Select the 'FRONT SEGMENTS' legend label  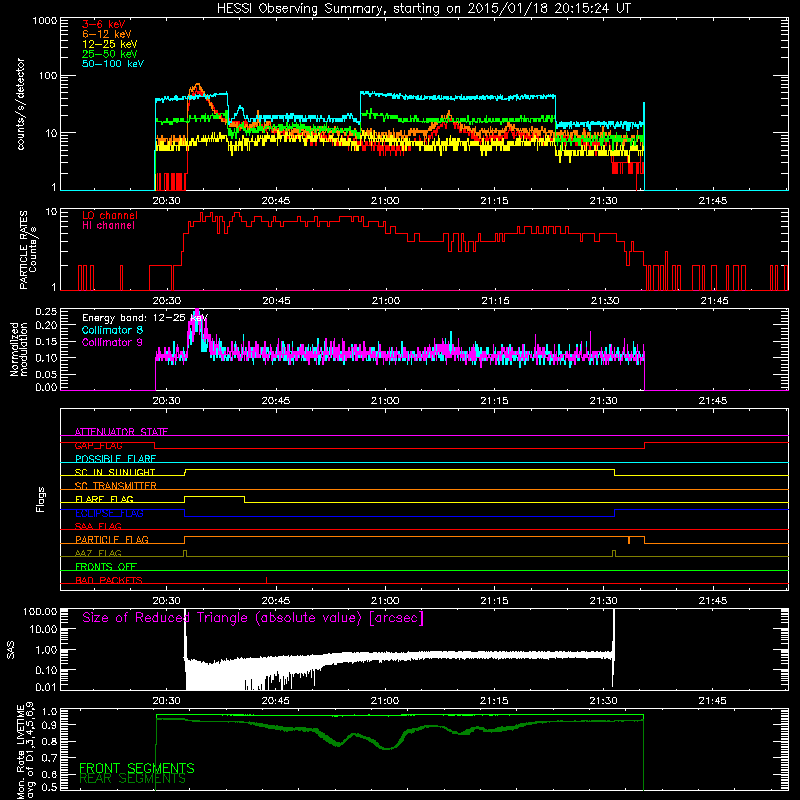tap(137, 768)
